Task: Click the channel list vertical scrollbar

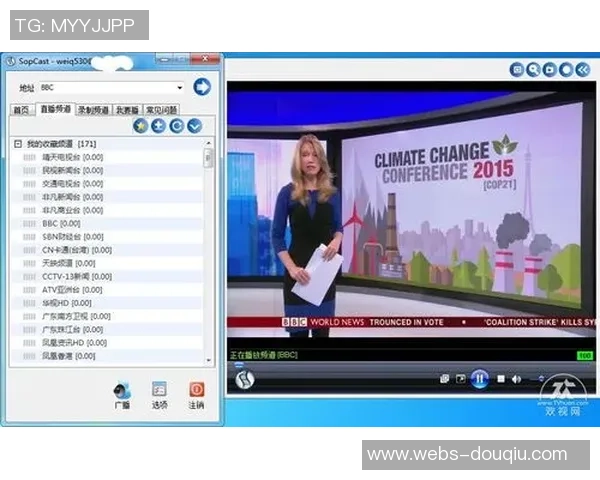Action: (208, 250)
